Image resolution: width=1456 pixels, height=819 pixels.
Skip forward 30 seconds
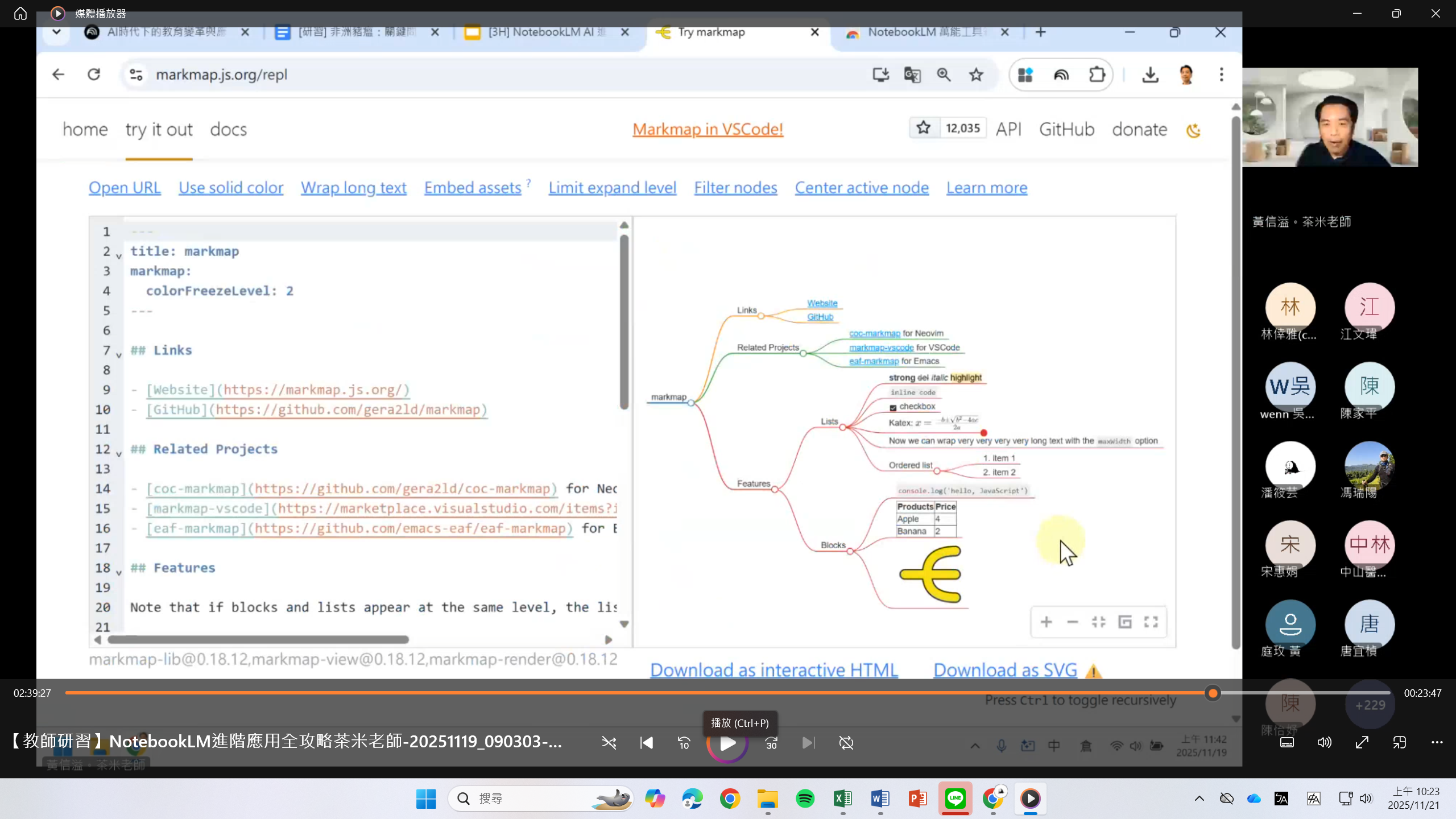[x=771, y=743]
